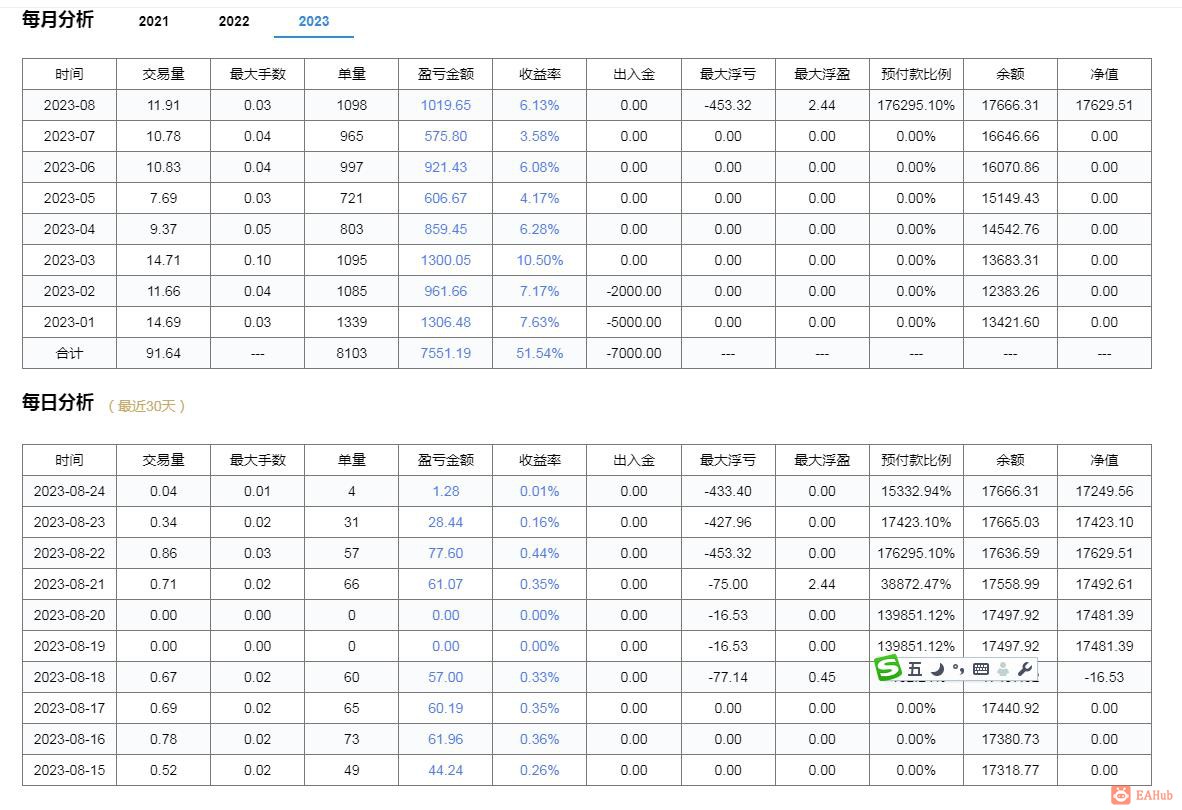The height and width of the screenshot is (810, 1182).
Task: Click the 盈亏金额 header in monthly table
Action: coord(446,74)
